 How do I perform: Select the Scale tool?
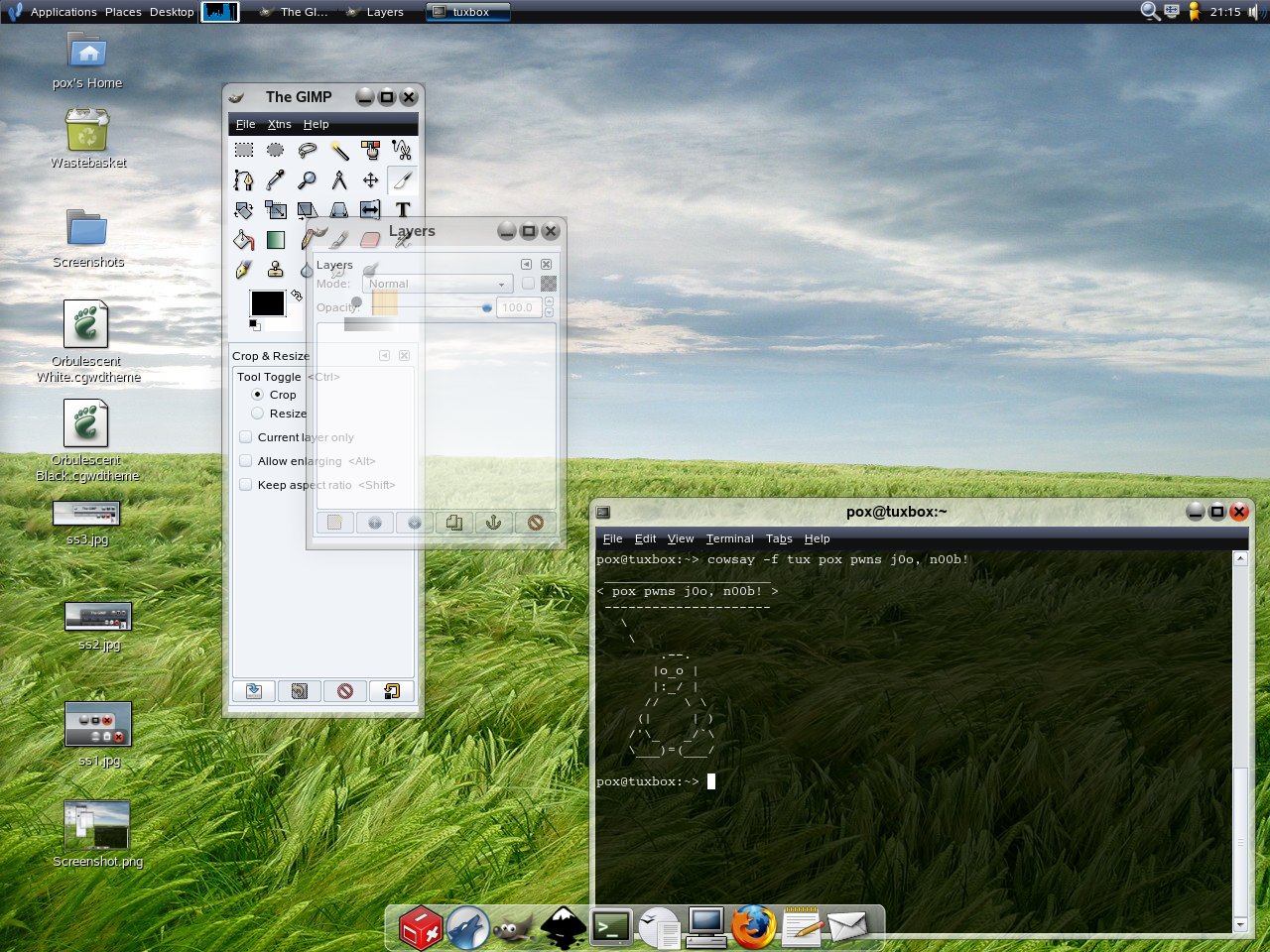(x=276, y=210)
